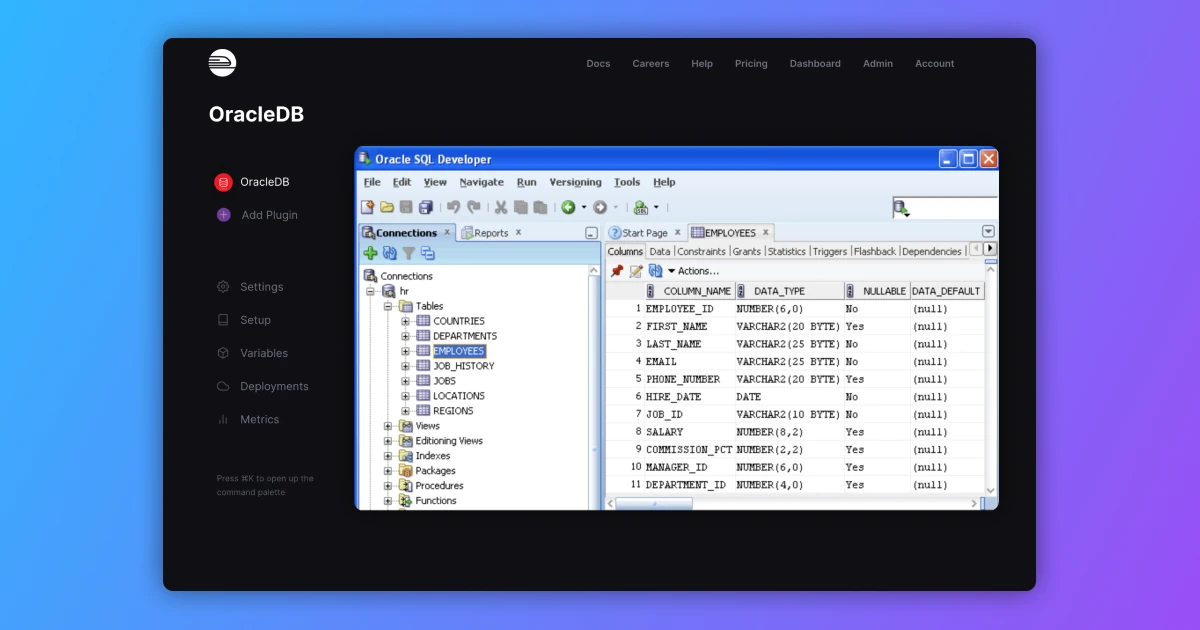
Task: Click the green Back navigation button
Action: click(568, 207)
